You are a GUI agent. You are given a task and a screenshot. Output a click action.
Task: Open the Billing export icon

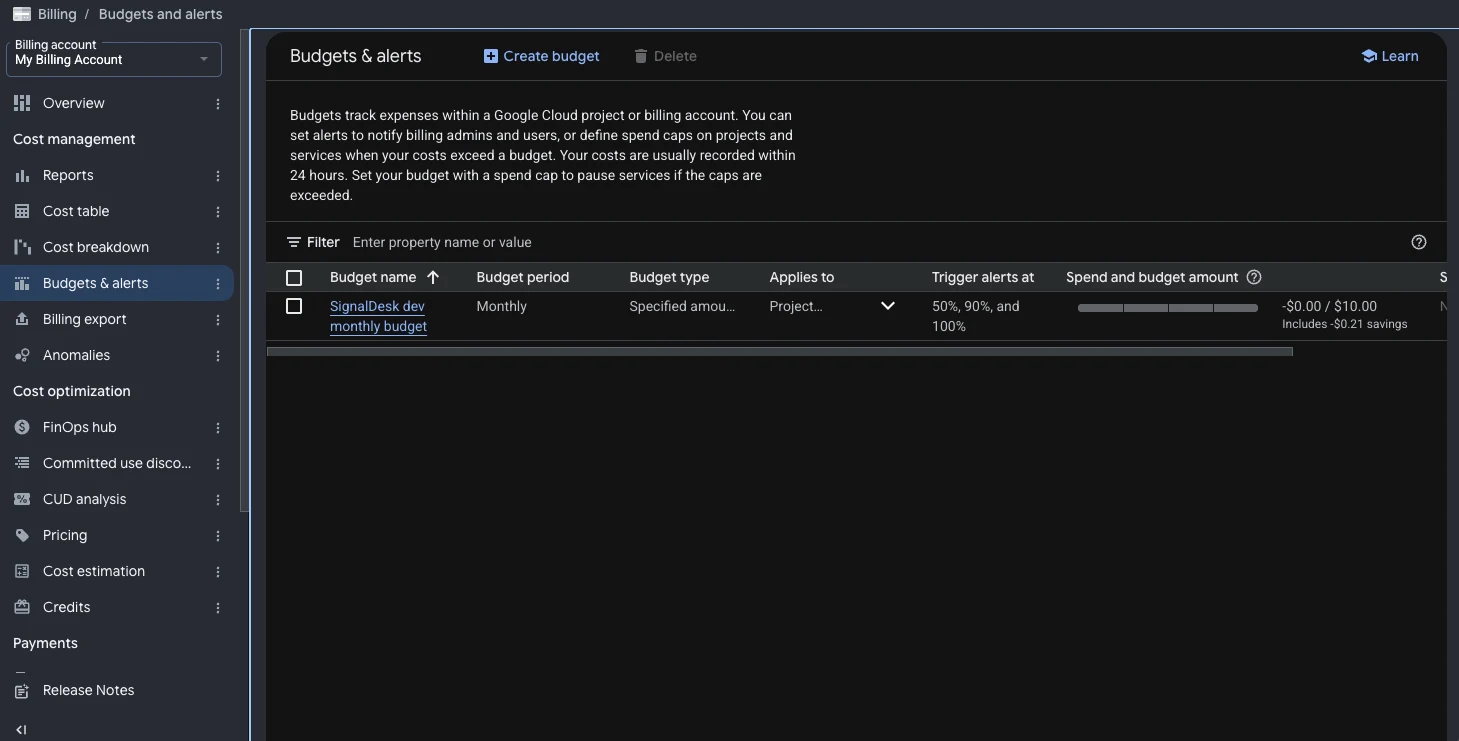22,319
